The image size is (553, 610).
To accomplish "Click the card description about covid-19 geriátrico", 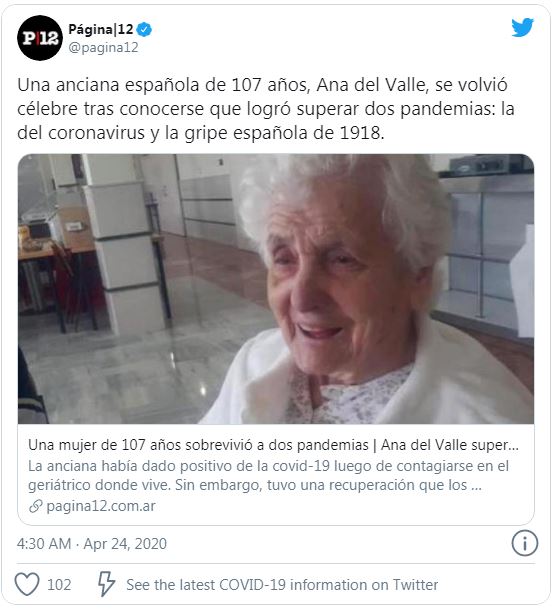I will coord(269,475).
